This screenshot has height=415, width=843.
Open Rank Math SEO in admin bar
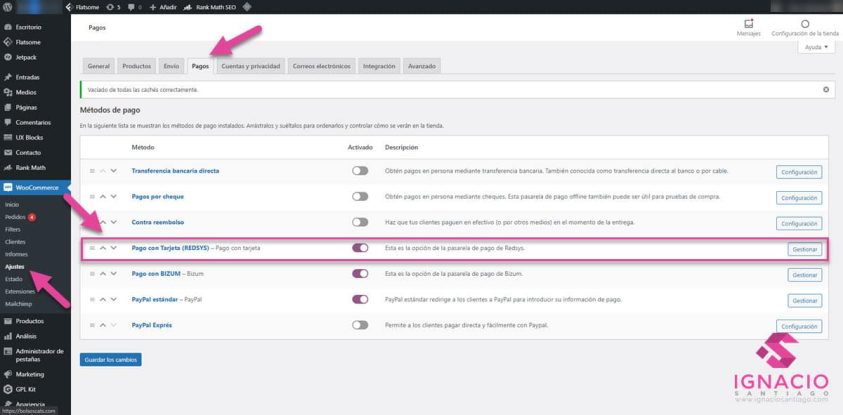[x=210, y=8]
